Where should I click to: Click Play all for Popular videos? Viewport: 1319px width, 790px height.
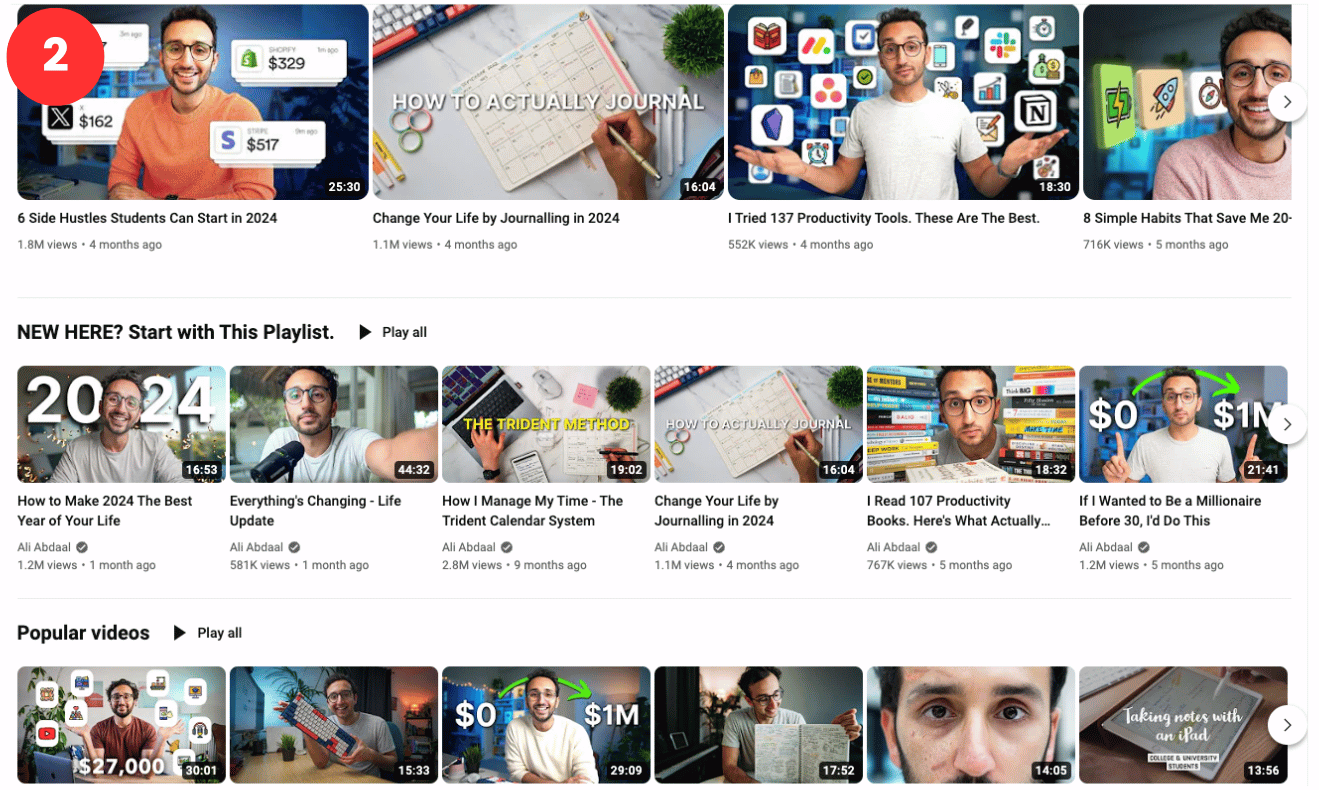tap(219, 632)
